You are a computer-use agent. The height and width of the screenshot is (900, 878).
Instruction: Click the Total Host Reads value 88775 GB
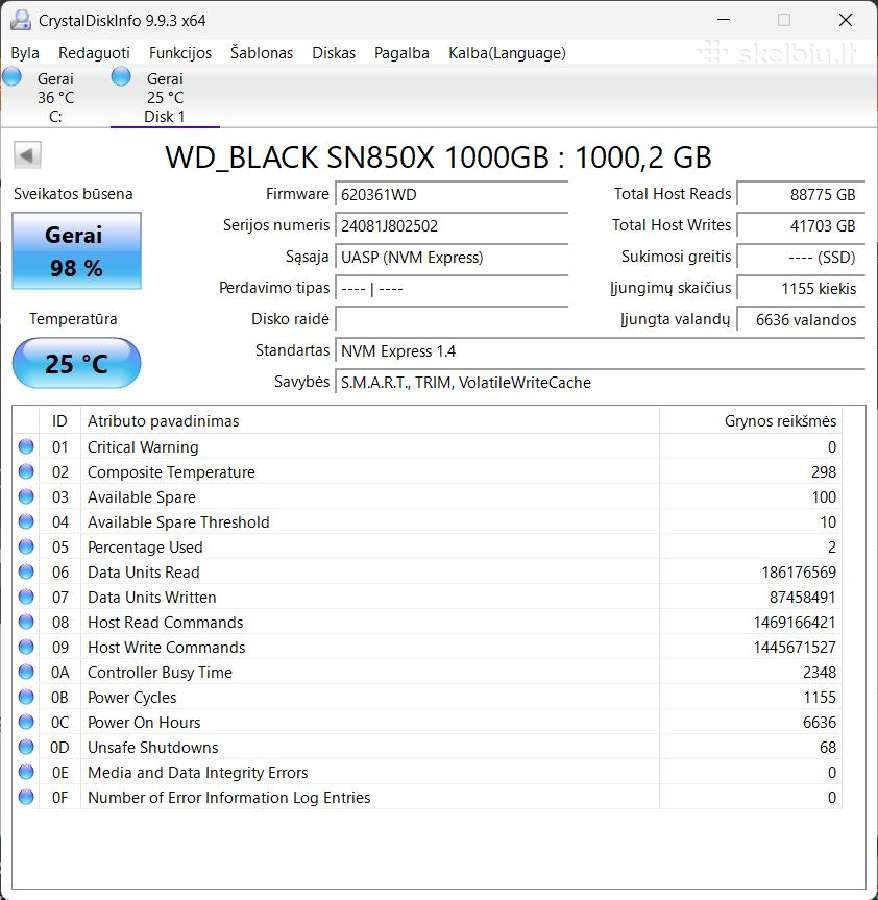(x=801, y=195)
